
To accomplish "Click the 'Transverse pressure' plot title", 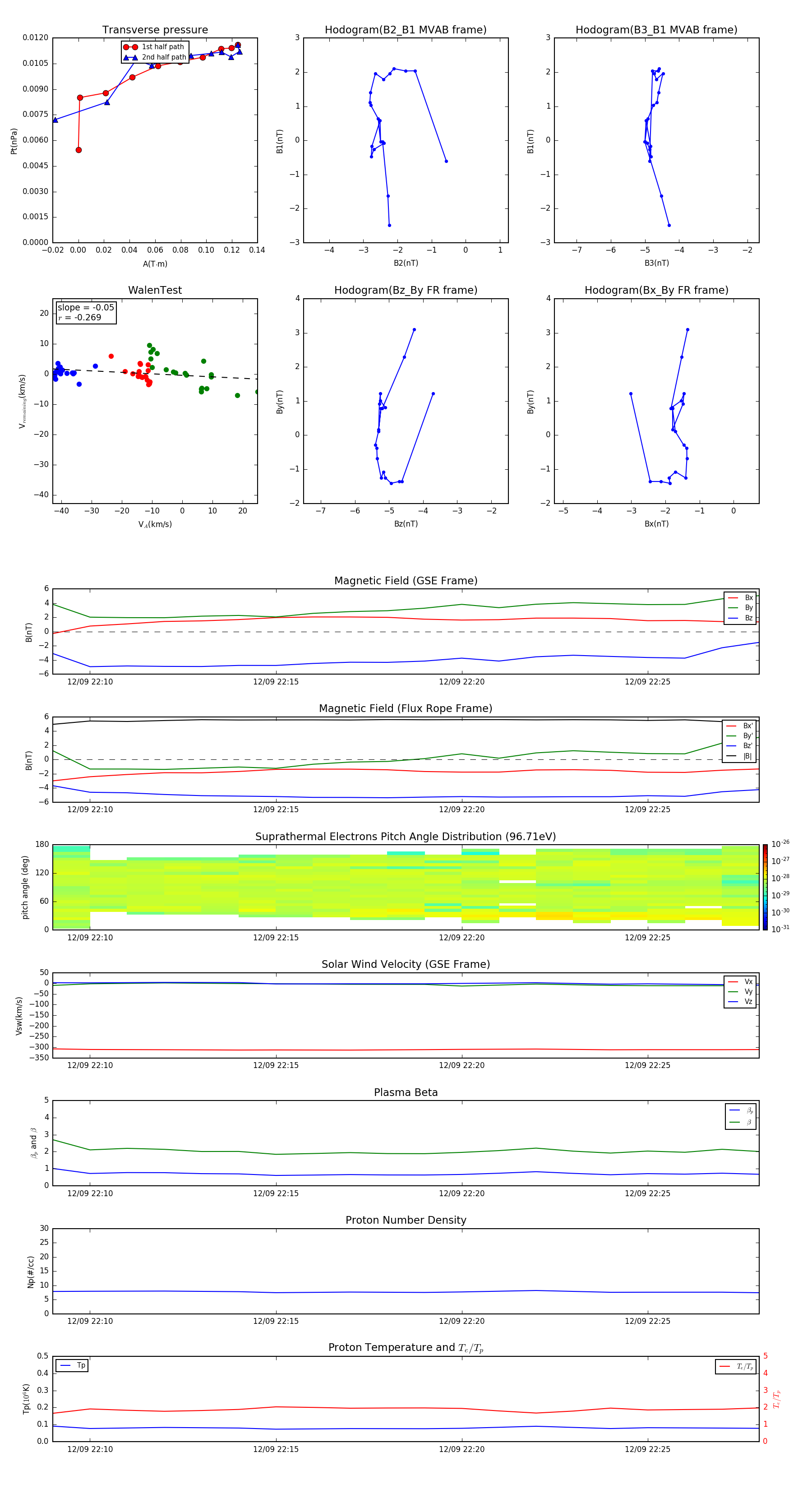I will 155,30.
